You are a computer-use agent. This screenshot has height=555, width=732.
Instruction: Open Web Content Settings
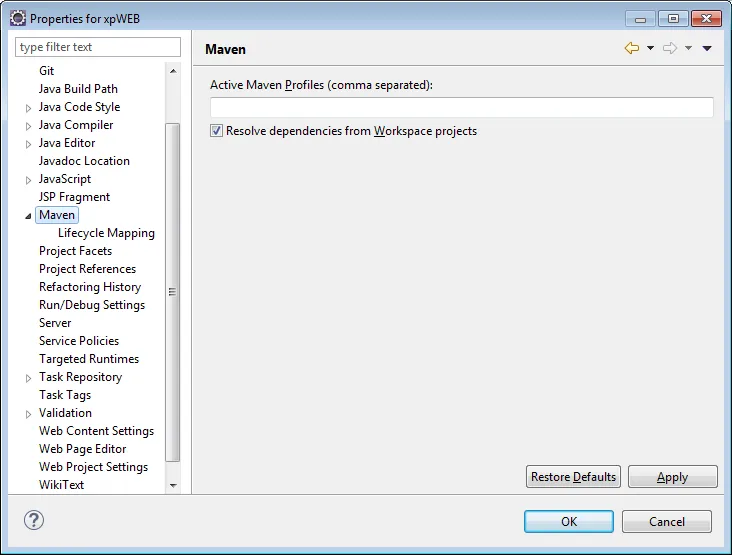(x=96, y=431)
